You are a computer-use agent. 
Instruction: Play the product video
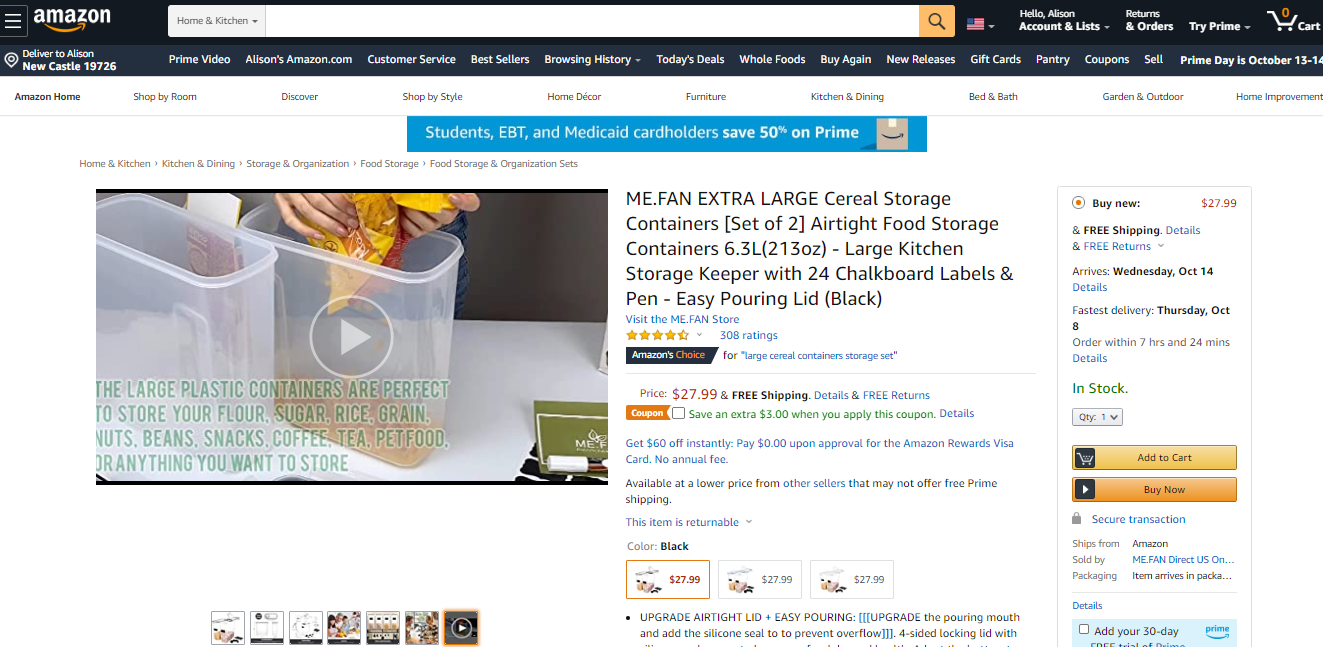click(x=351, y=337)
